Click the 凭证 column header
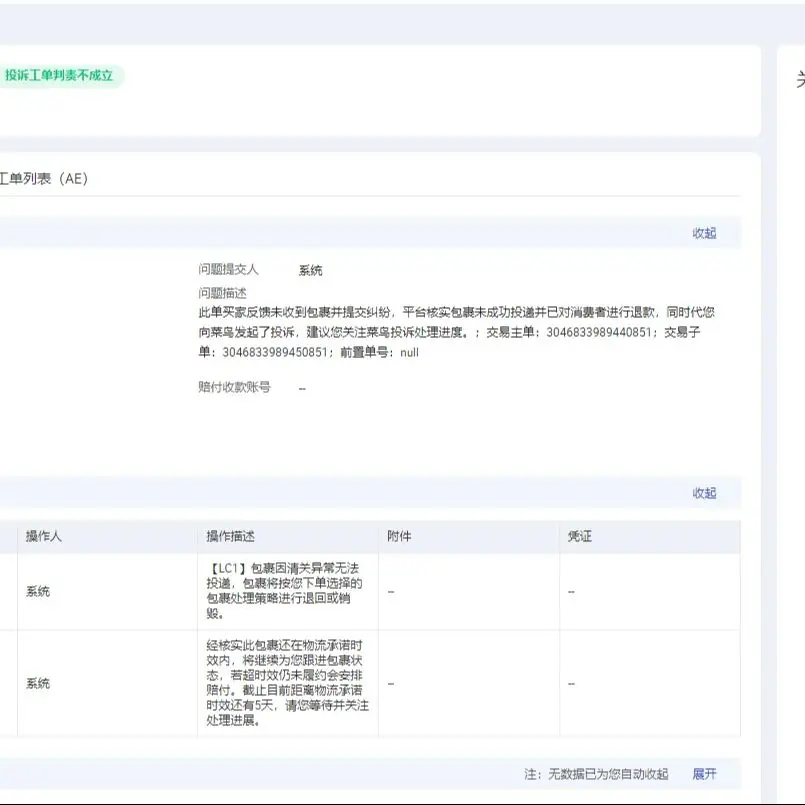Screen dimensions: 805x805 [x=580, y=536]
